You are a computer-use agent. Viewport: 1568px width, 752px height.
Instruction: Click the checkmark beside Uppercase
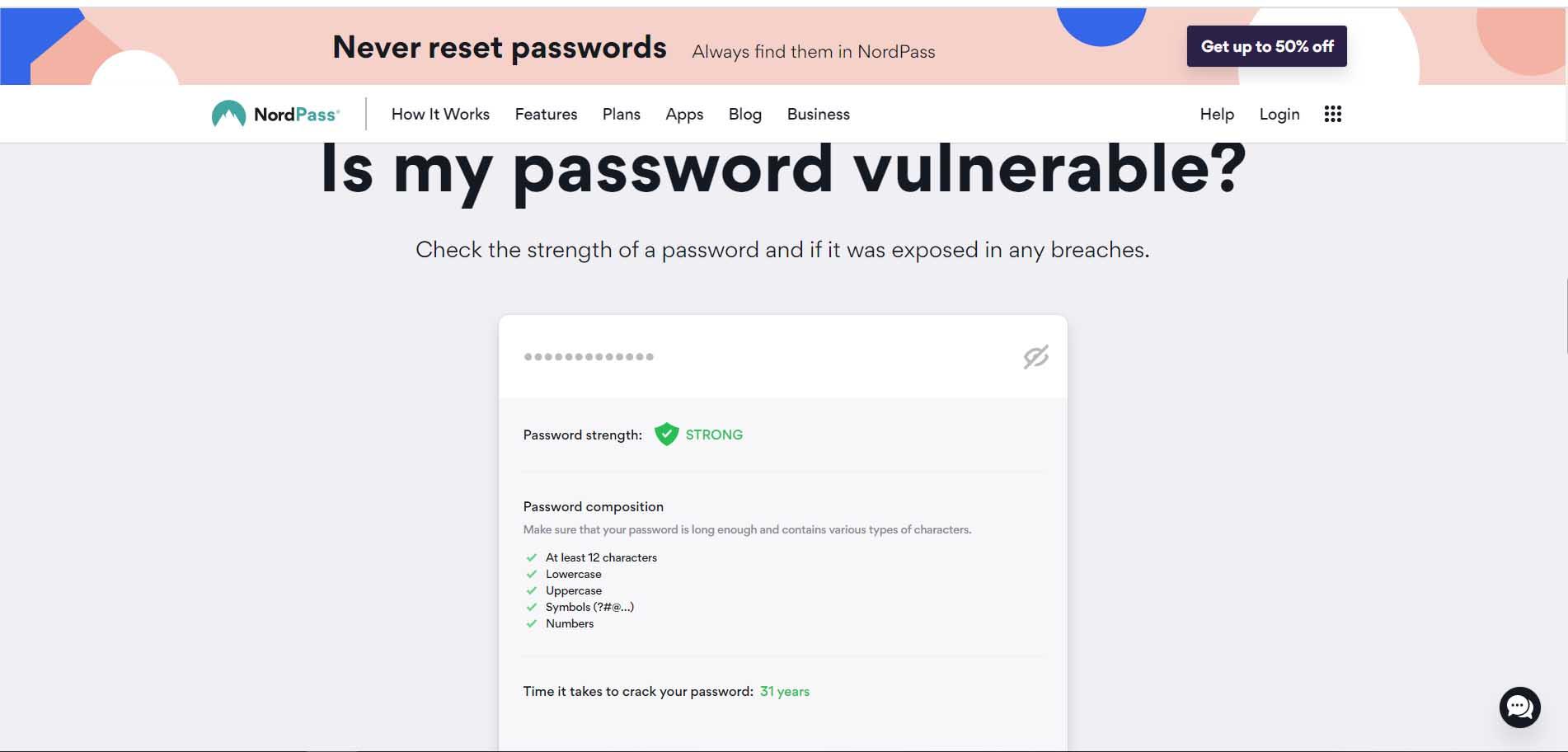tap(532, 590)
